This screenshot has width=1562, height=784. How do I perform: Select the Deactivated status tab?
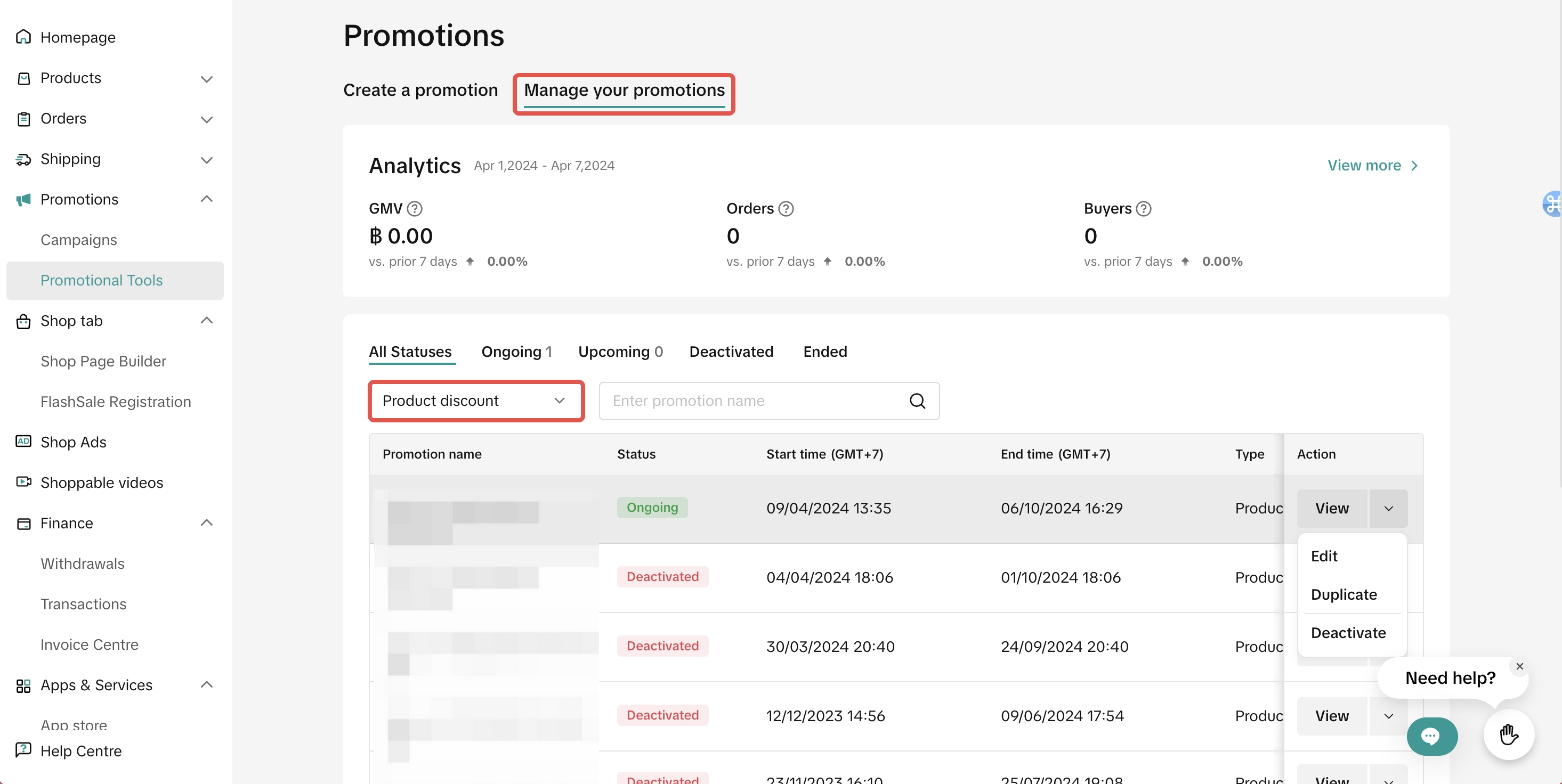coord(731,352)
